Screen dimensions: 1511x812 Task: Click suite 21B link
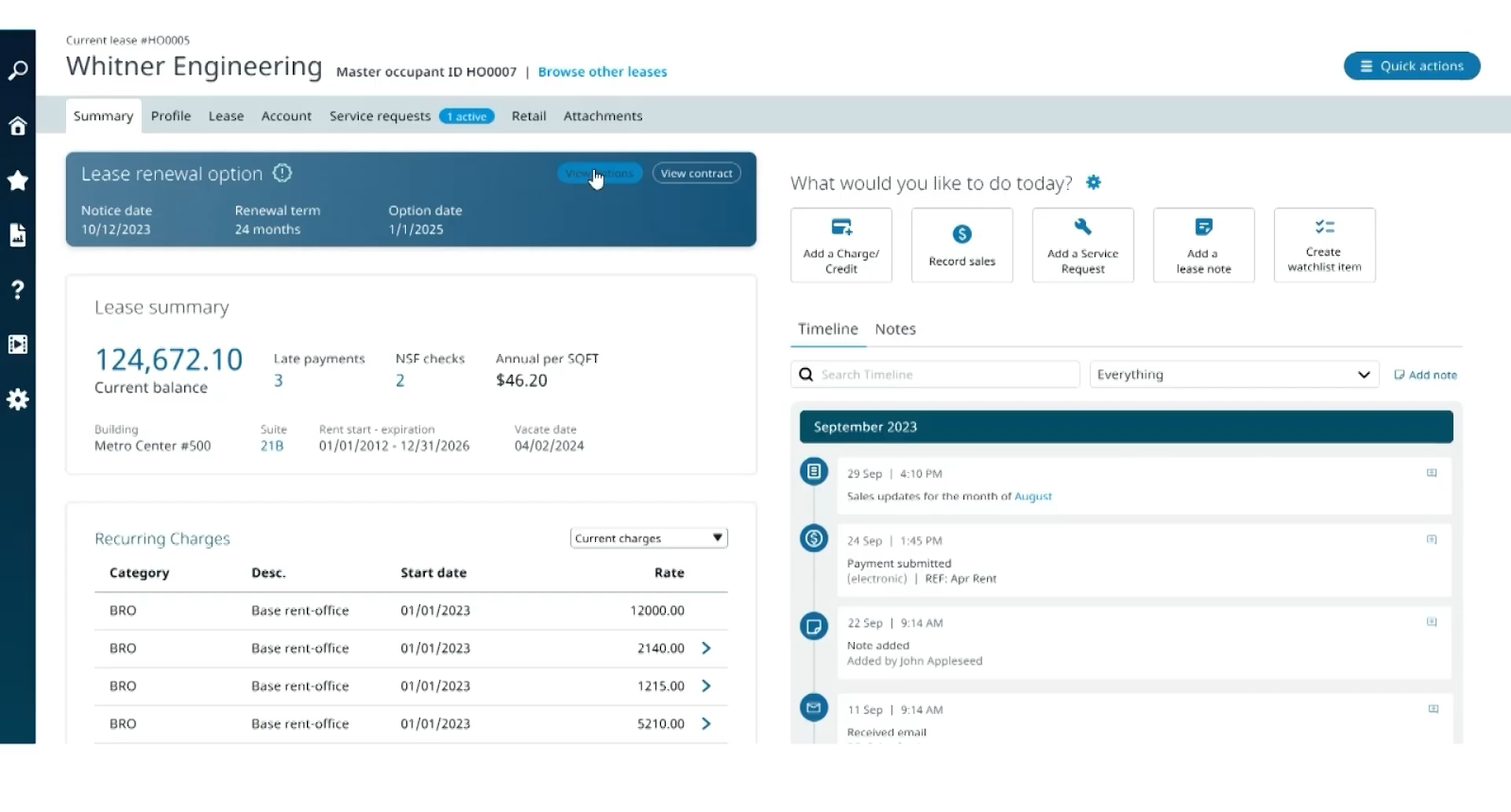click(272, 446)
